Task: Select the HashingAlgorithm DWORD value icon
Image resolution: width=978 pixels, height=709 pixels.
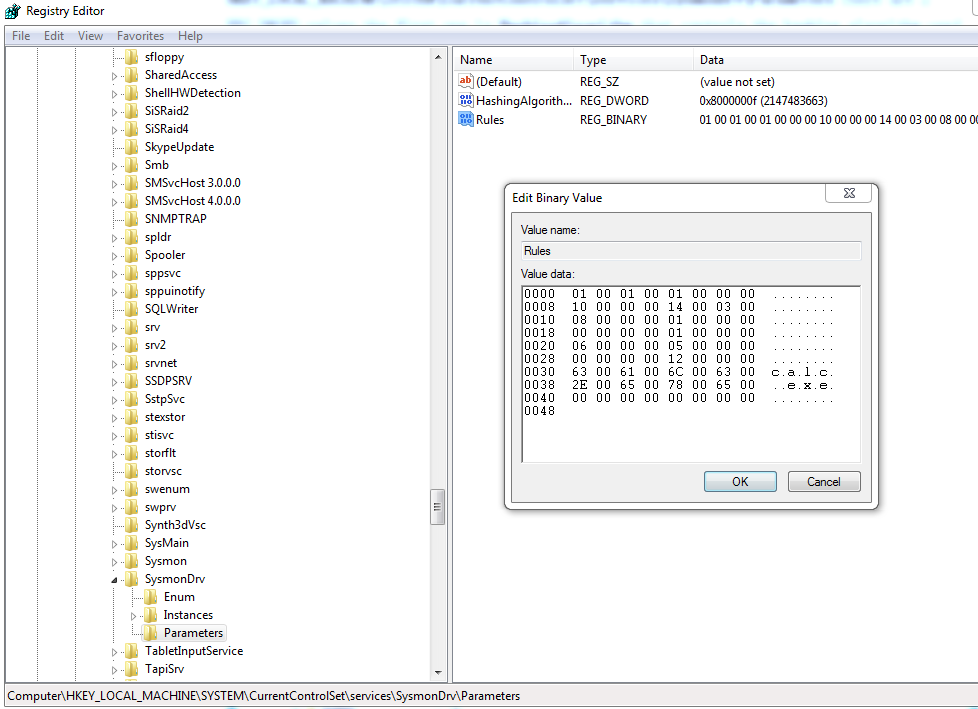Action: click(x=465, y=100)
